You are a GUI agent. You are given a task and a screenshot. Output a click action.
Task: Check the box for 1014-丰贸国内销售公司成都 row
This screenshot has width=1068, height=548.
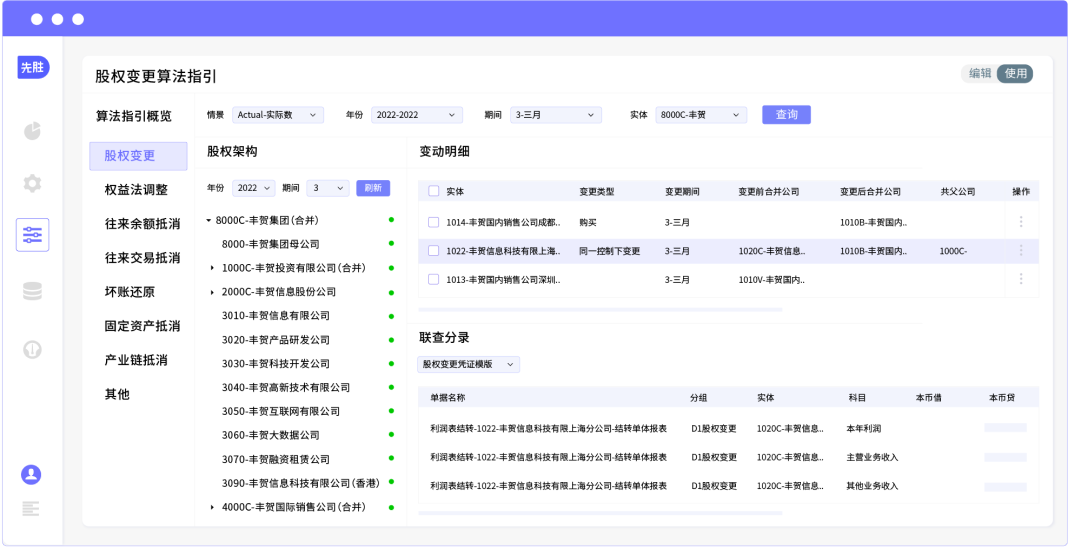(x=433, y=222)
